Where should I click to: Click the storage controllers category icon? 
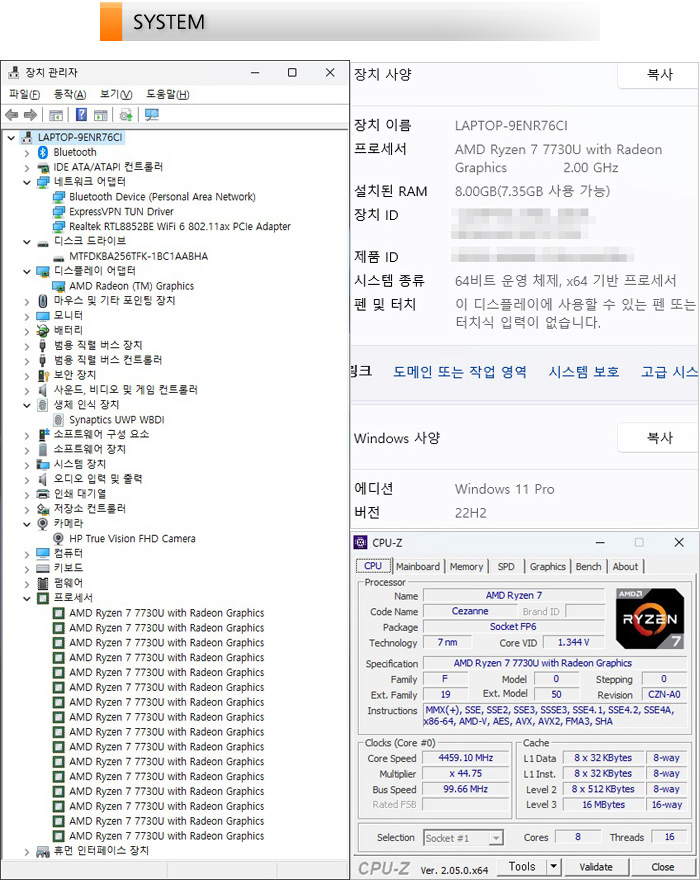click(x=43, y=509)
